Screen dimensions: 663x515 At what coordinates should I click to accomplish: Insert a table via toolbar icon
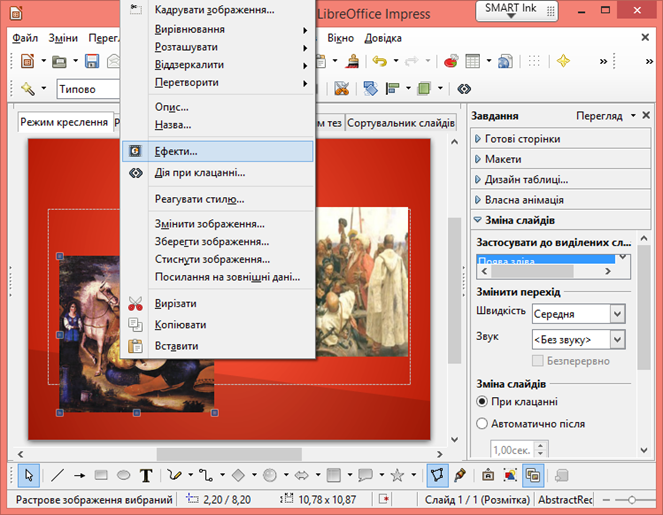point(473,61)
